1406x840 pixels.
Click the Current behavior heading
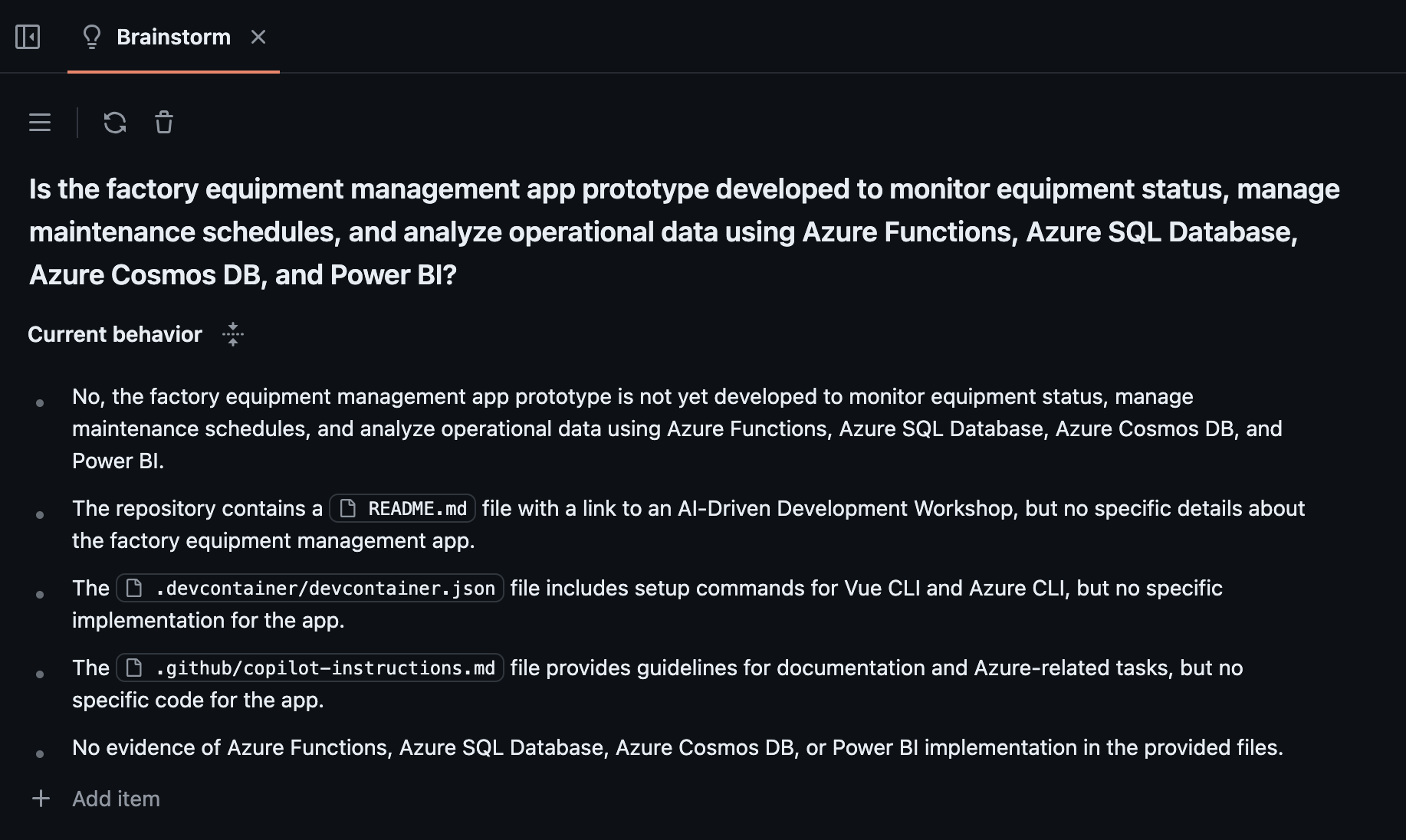pyautogui.click(x=115, y=334)
